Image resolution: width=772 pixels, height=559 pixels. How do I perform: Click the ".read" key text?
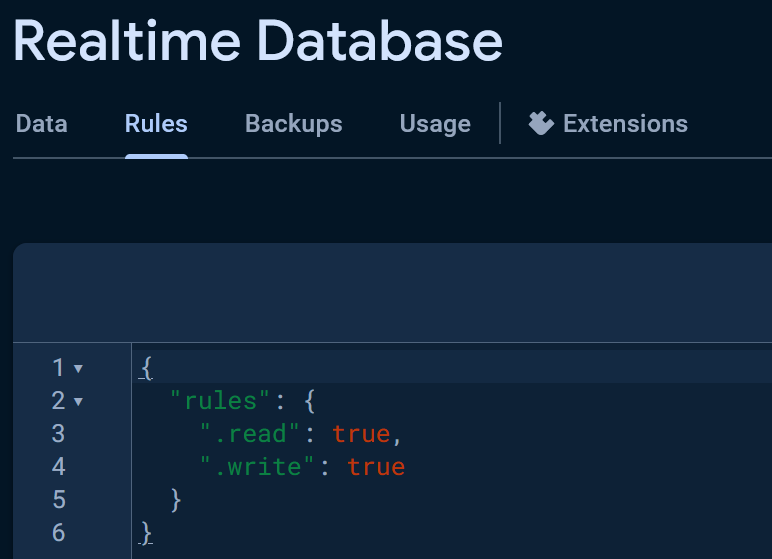pos(250,434)
